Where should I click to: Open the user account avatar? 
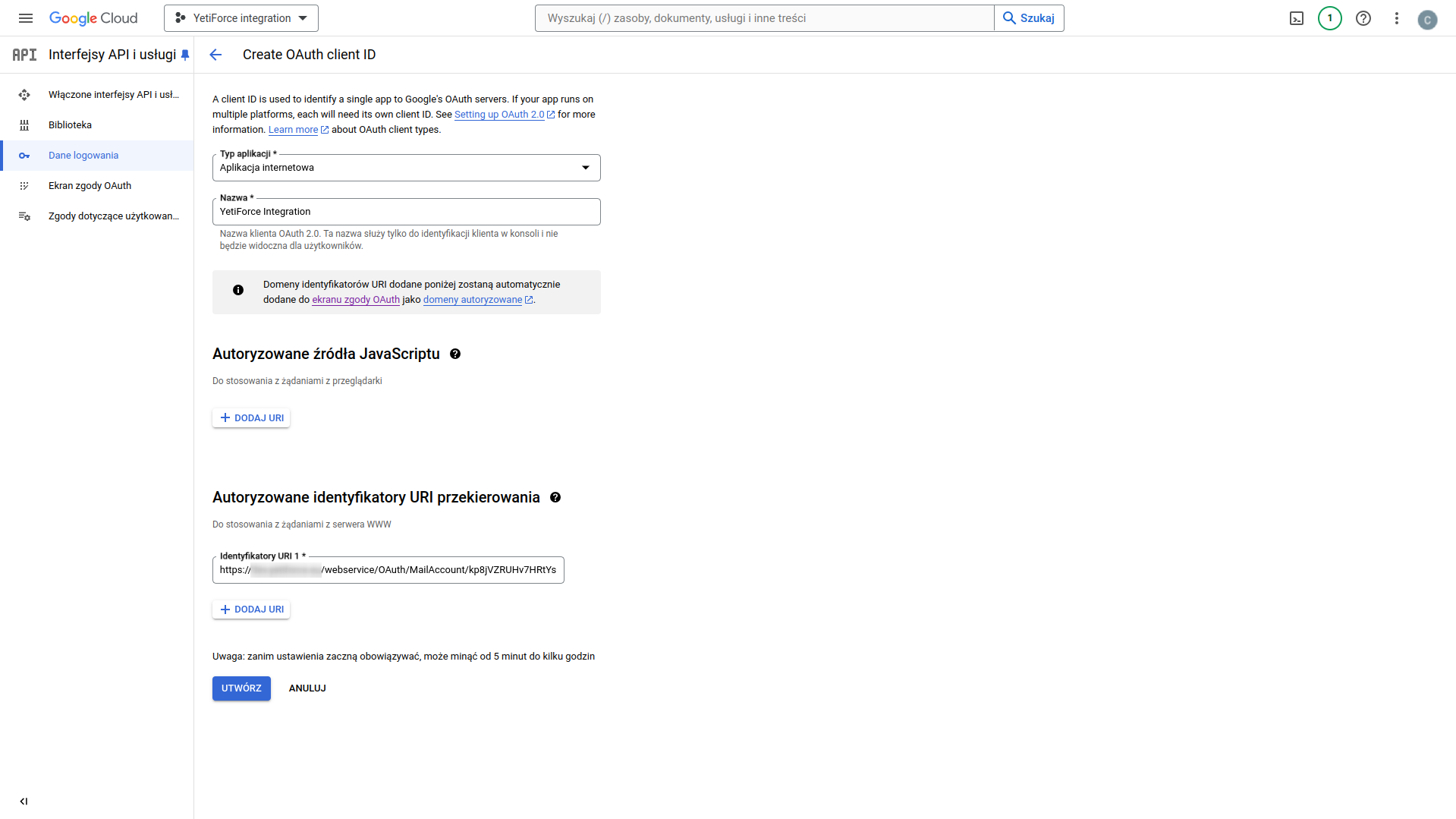(x=1427, y=20)
